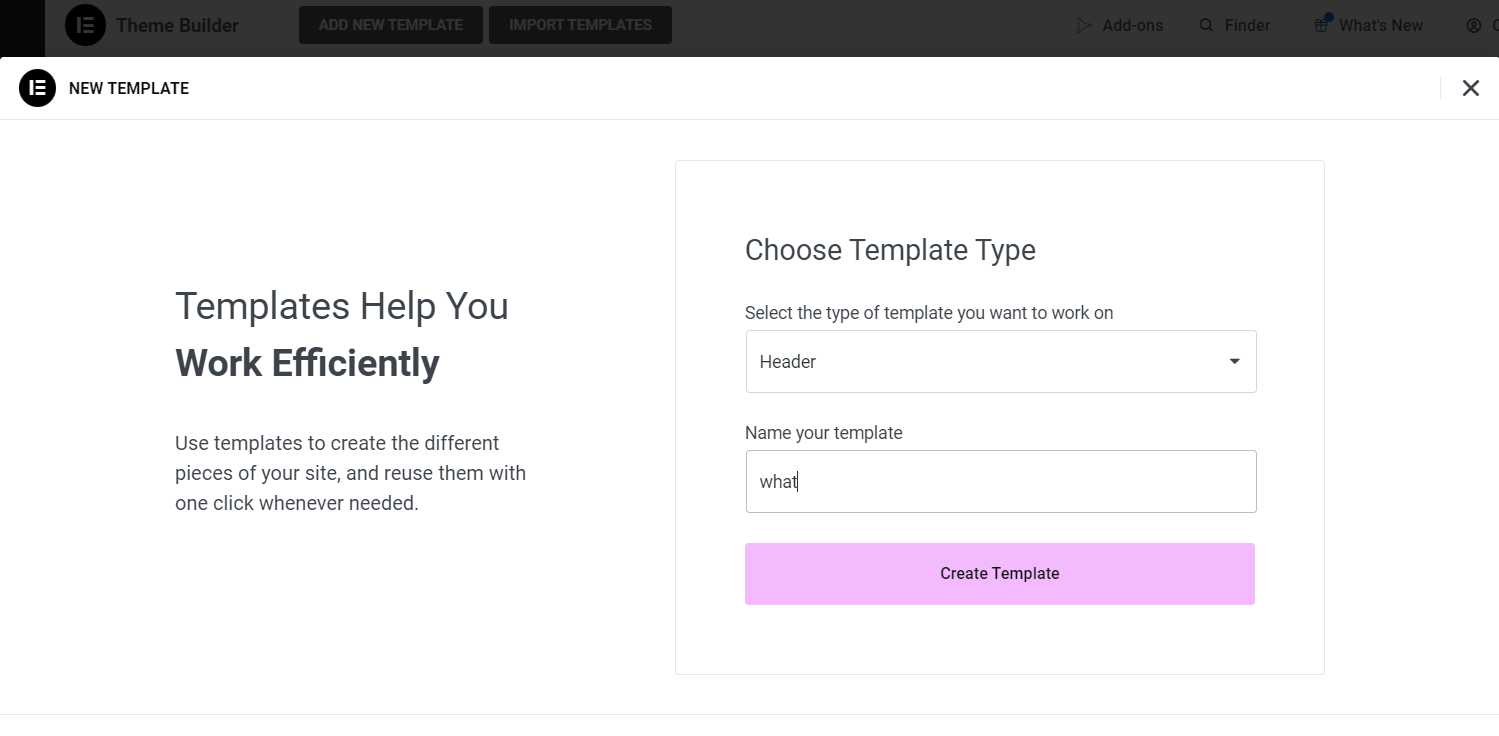Click the Work Efficiently bold heading

pyautogui.click(x=307, y=363)
